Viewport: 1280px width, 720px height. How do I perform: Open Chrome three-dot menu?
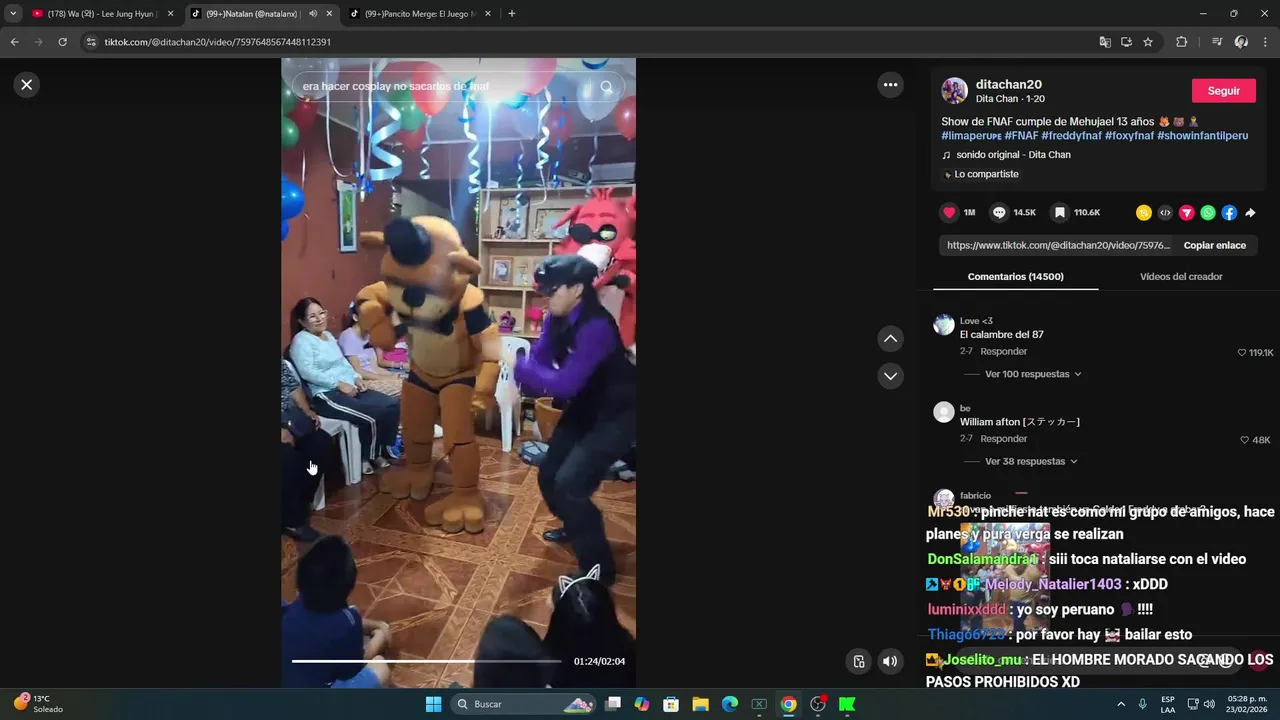click(x=1265, y=42)
